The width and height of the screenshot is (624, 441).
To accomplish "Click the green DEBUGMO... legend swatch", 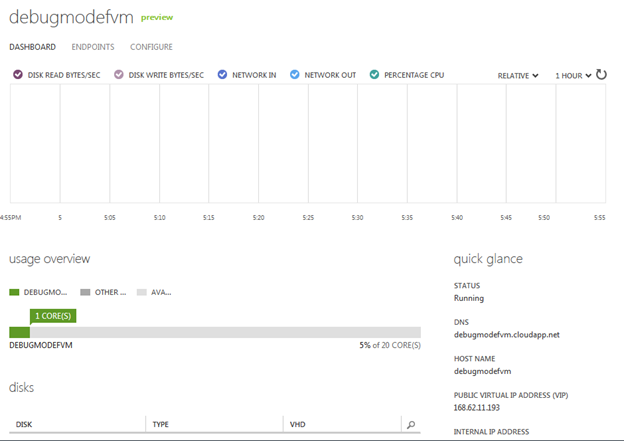I will [15, 292].
